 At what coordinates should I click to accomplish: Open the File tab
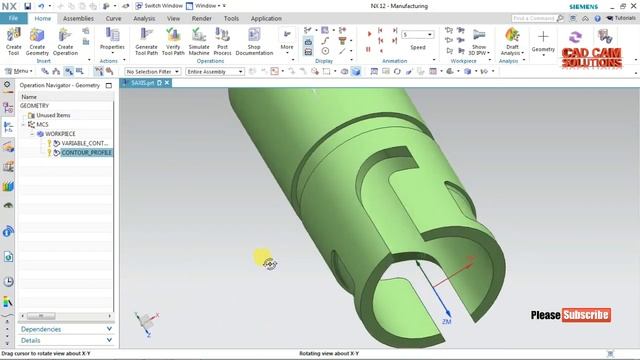[13, 18]
